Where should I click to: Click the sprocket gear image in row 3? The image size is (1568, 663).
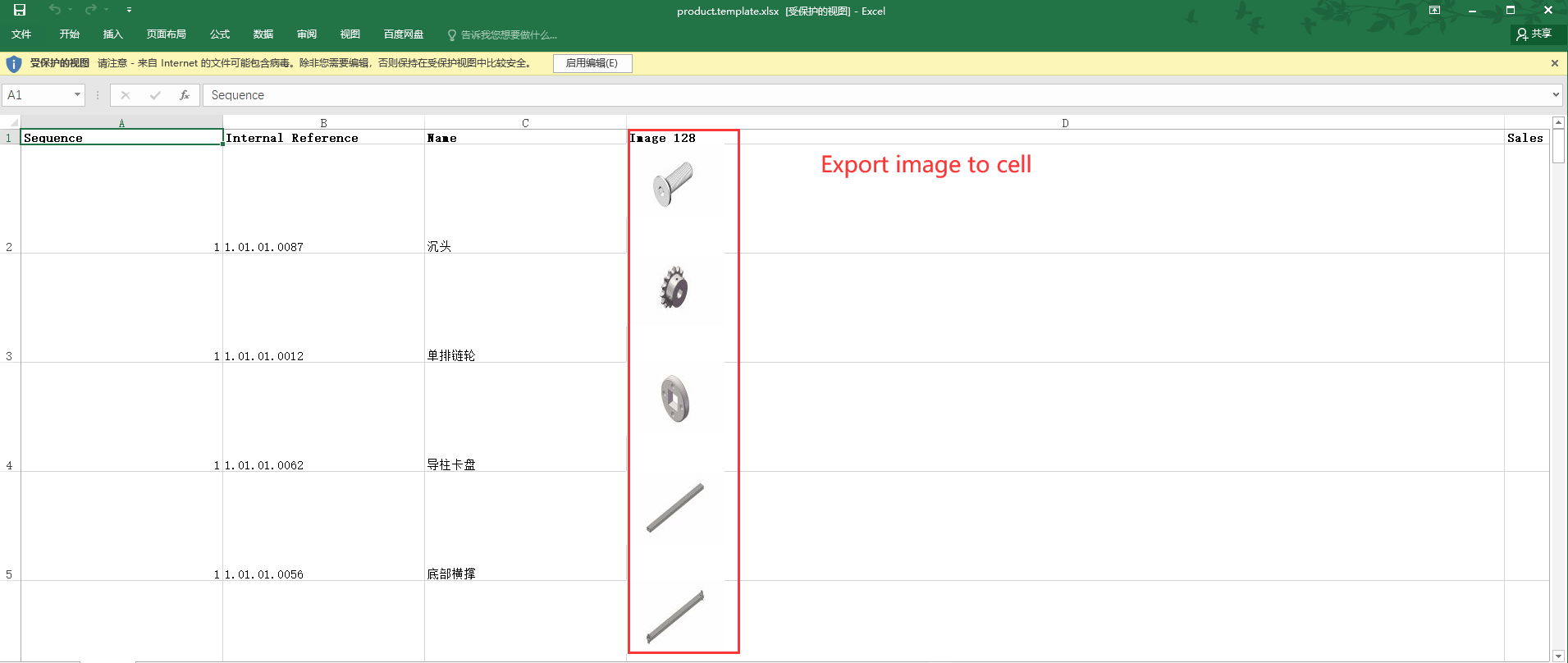(x=674, y=288)
